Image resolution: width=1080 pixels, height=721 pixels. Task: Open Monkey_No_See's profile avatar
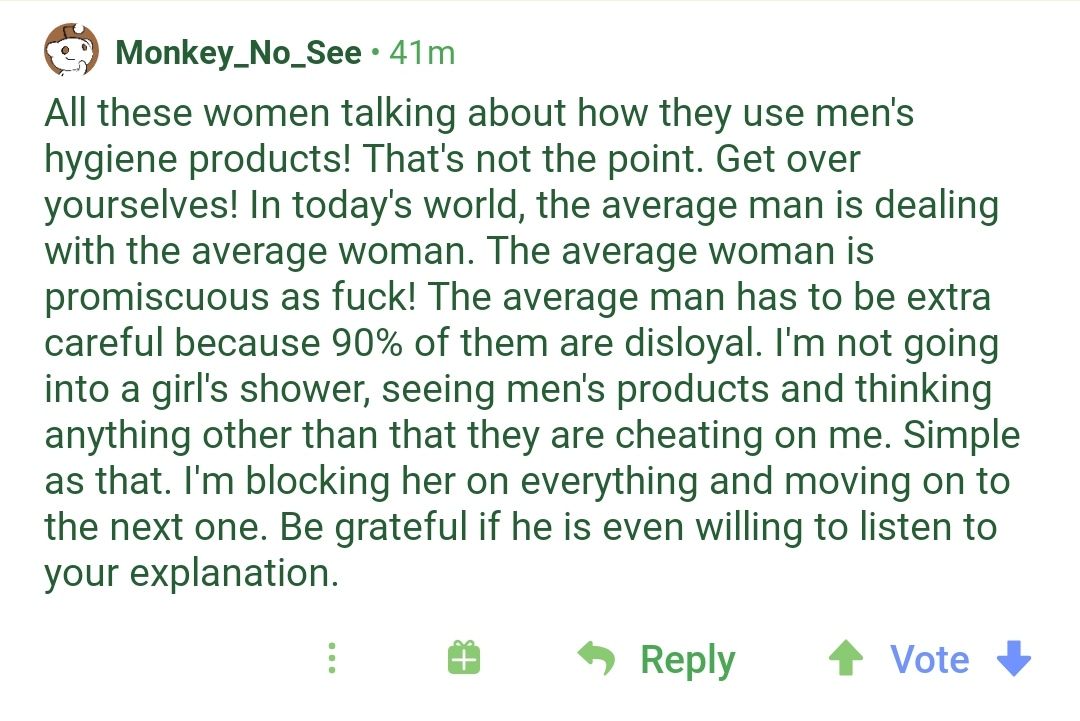(70, 47)
